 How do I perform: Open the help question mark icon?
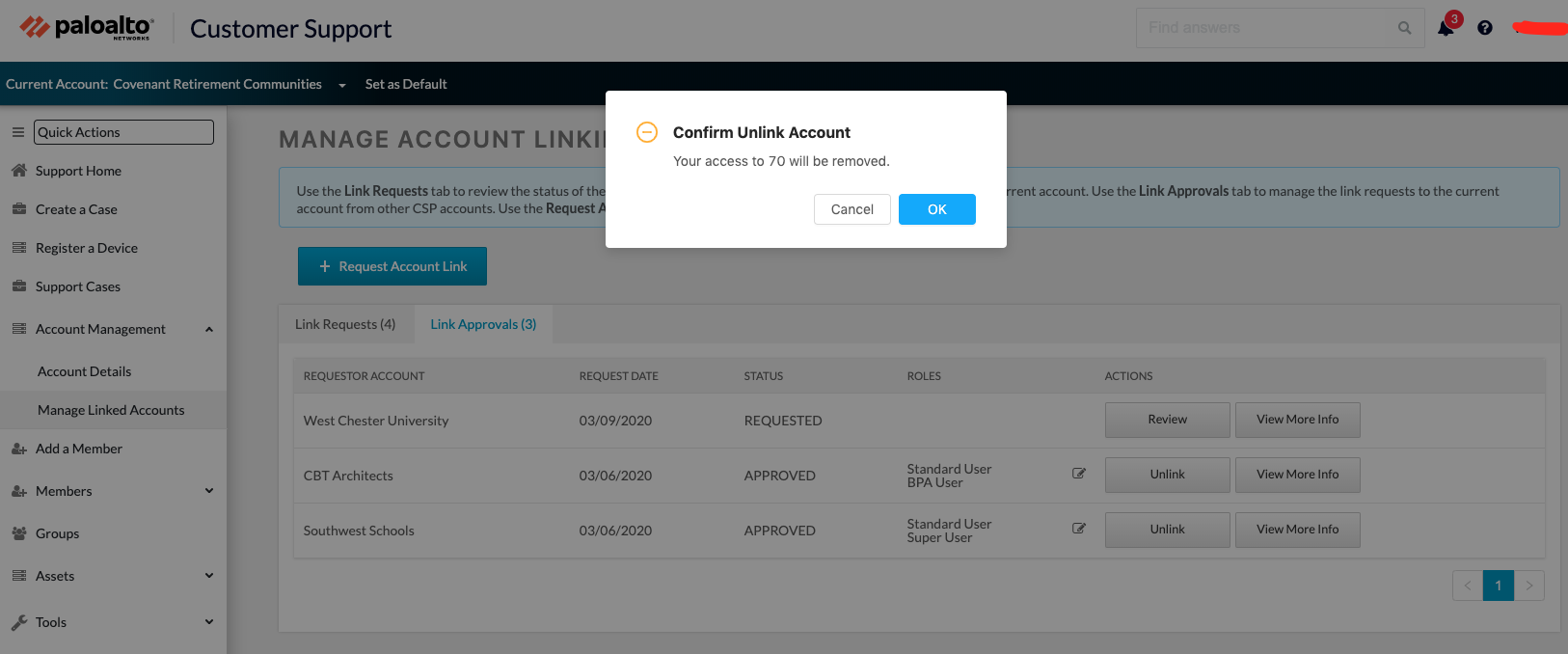coord(1485,28)
